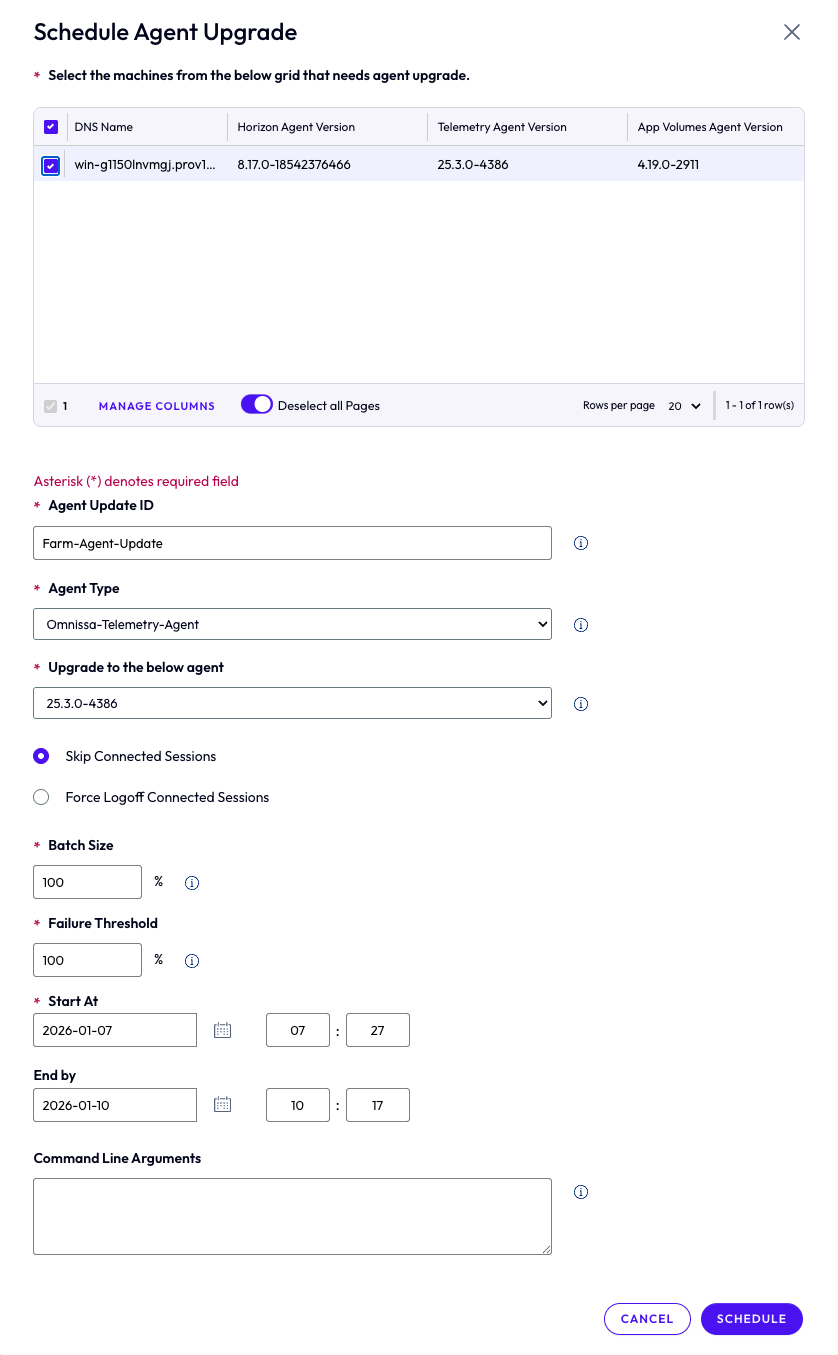Show info for Agent Update ID
Viewport: 838px width, 1355px height.
581,543
